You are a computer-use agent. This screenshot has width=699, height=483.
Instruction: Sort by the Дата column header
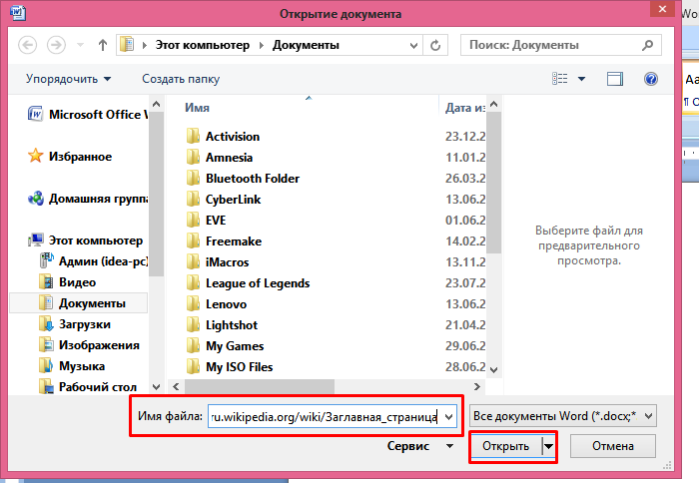[x=464, y=107]
